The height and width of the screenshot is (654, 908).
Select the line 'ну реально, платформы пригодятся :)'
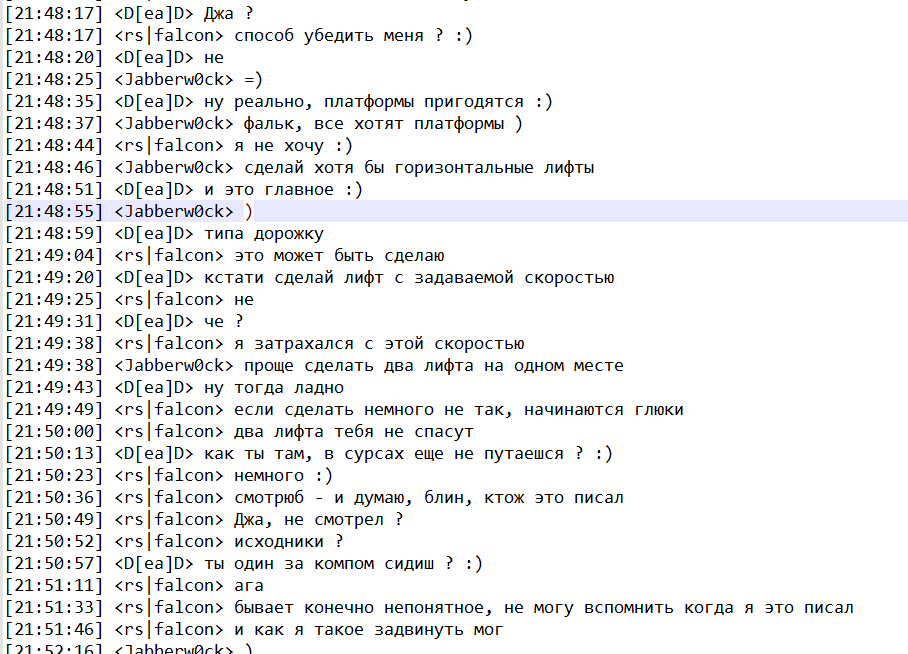tap(378, 101)
